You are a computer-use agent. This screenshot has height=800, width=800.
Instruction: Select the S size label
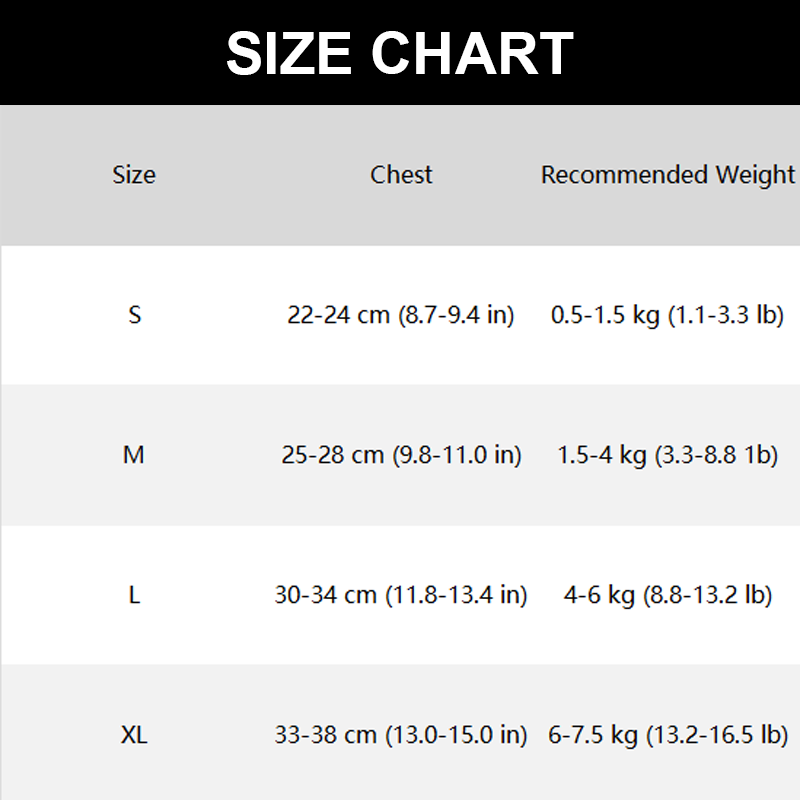pos(135,315)
